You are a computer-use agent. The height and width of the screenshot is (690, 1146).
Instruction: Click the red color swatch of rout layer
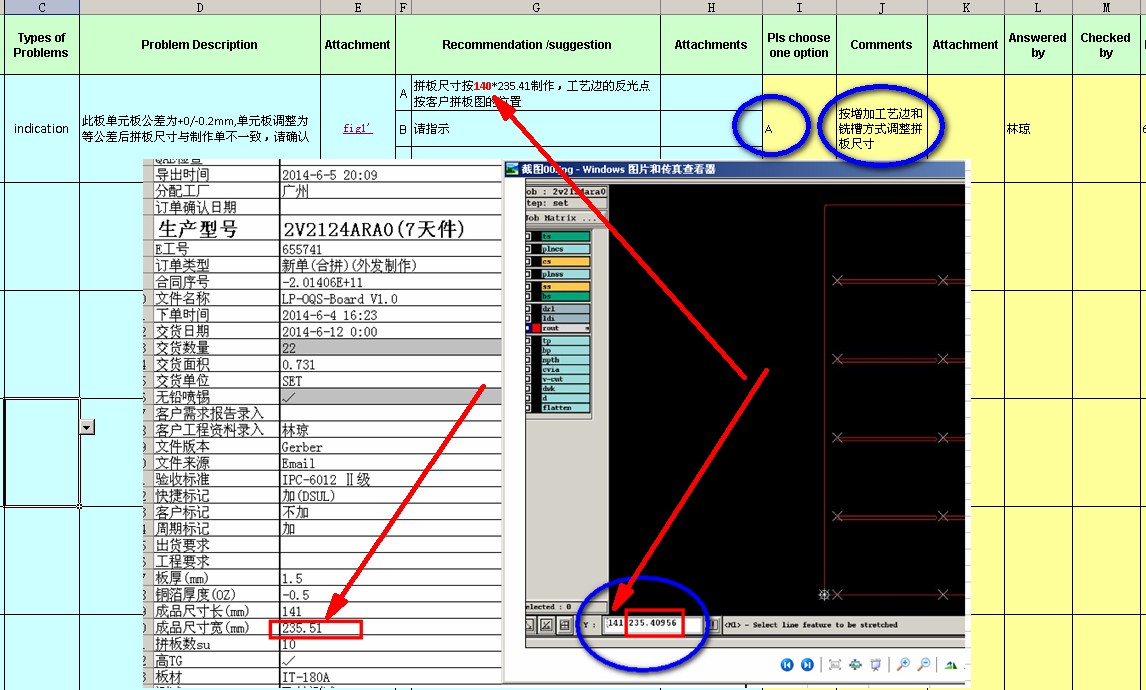coord(536,328)
